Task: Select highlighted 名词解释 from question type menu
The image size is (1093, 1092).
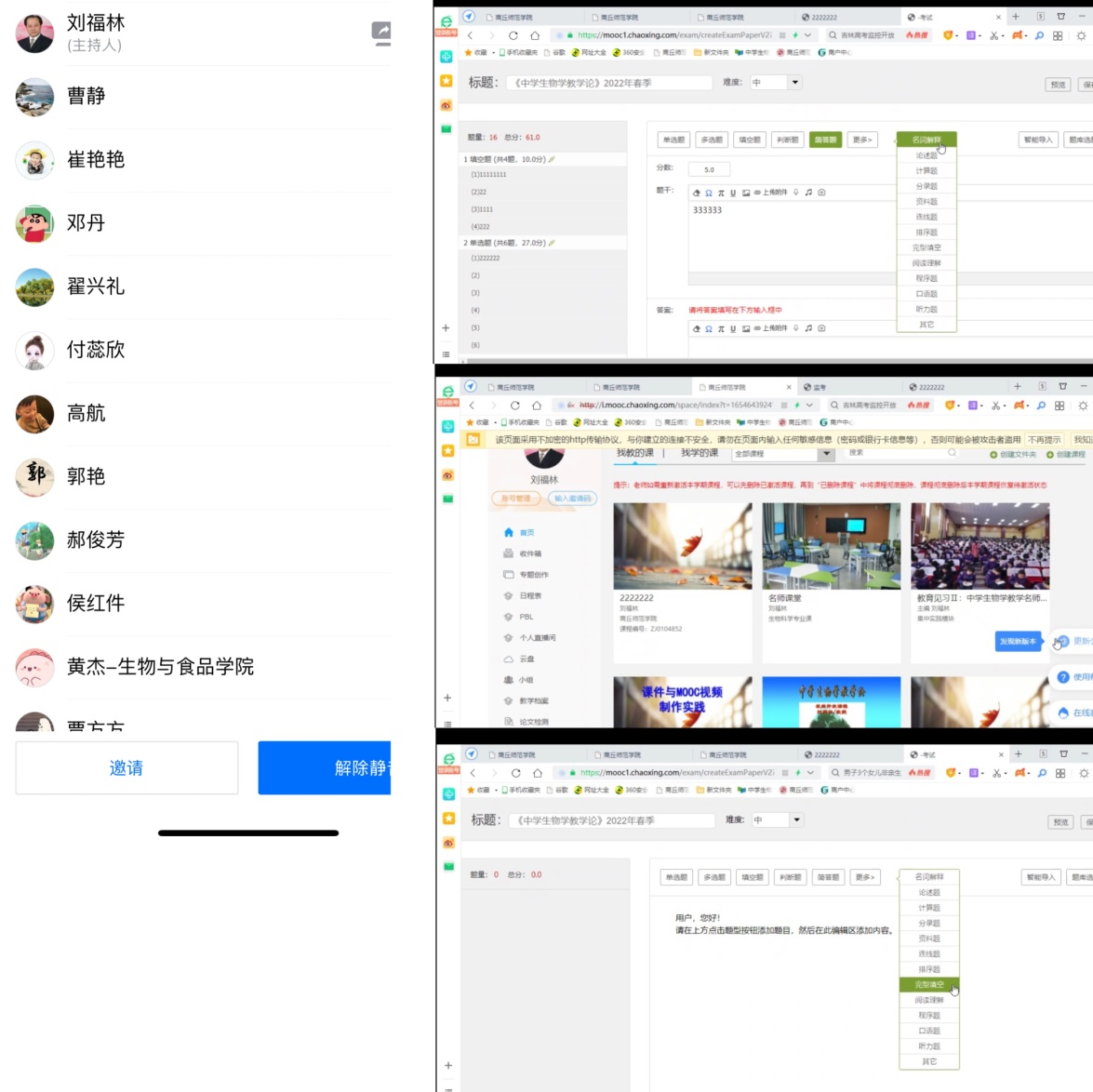Action: point(926,140)
